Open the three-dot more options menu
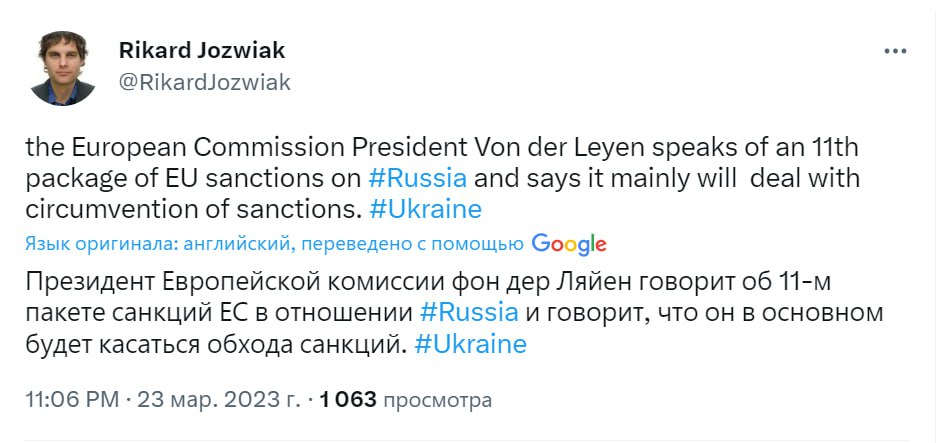 click(895, 50)
